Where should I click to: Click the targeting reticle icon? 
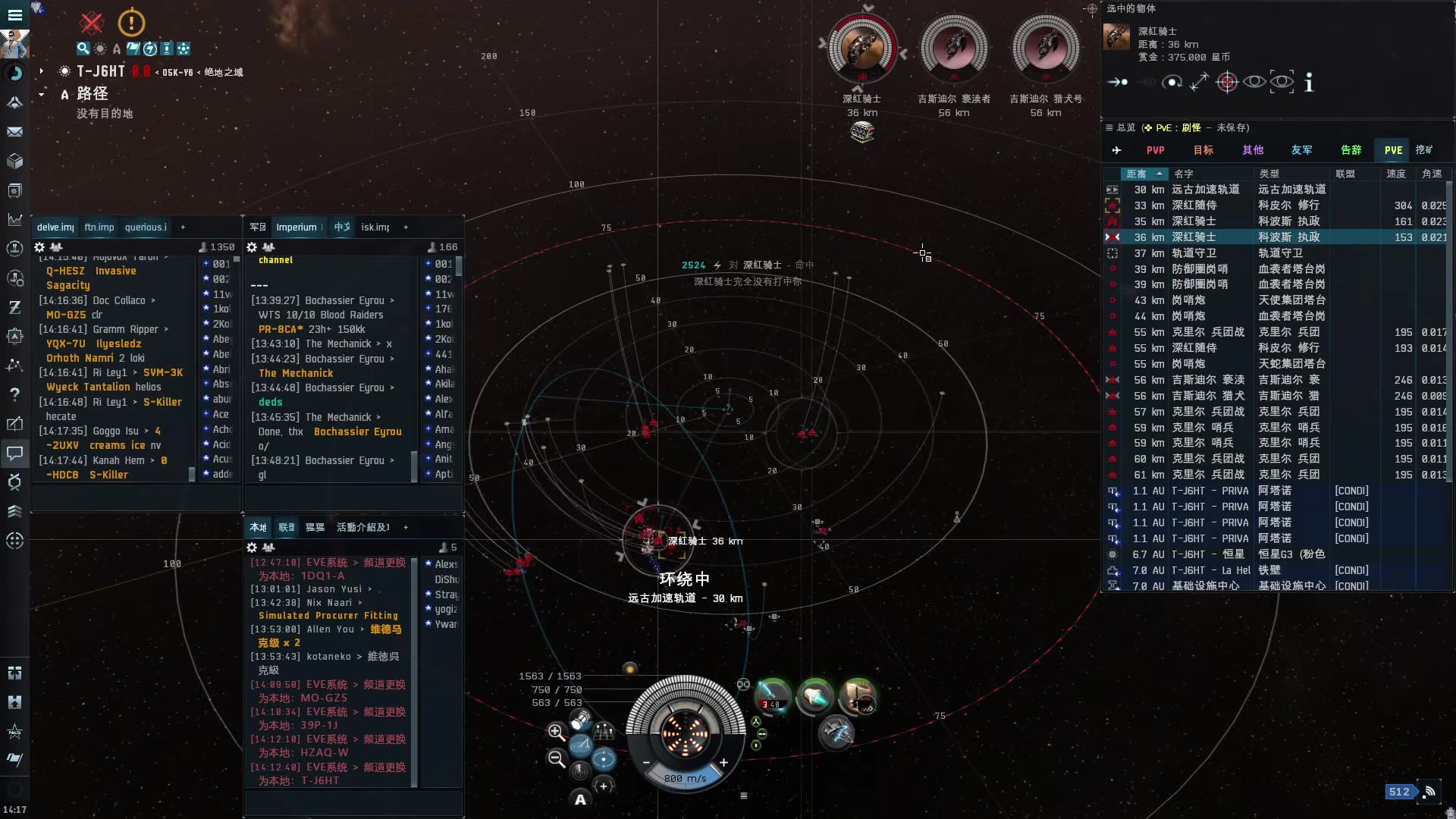click(x=1228, y=82)
